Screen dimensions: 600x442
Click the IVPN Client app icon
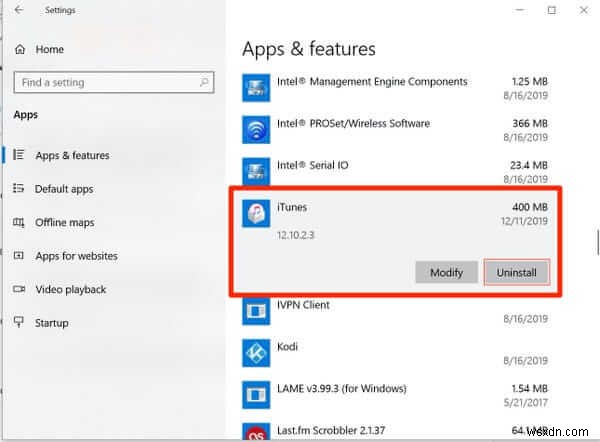[x=256, y=311]
